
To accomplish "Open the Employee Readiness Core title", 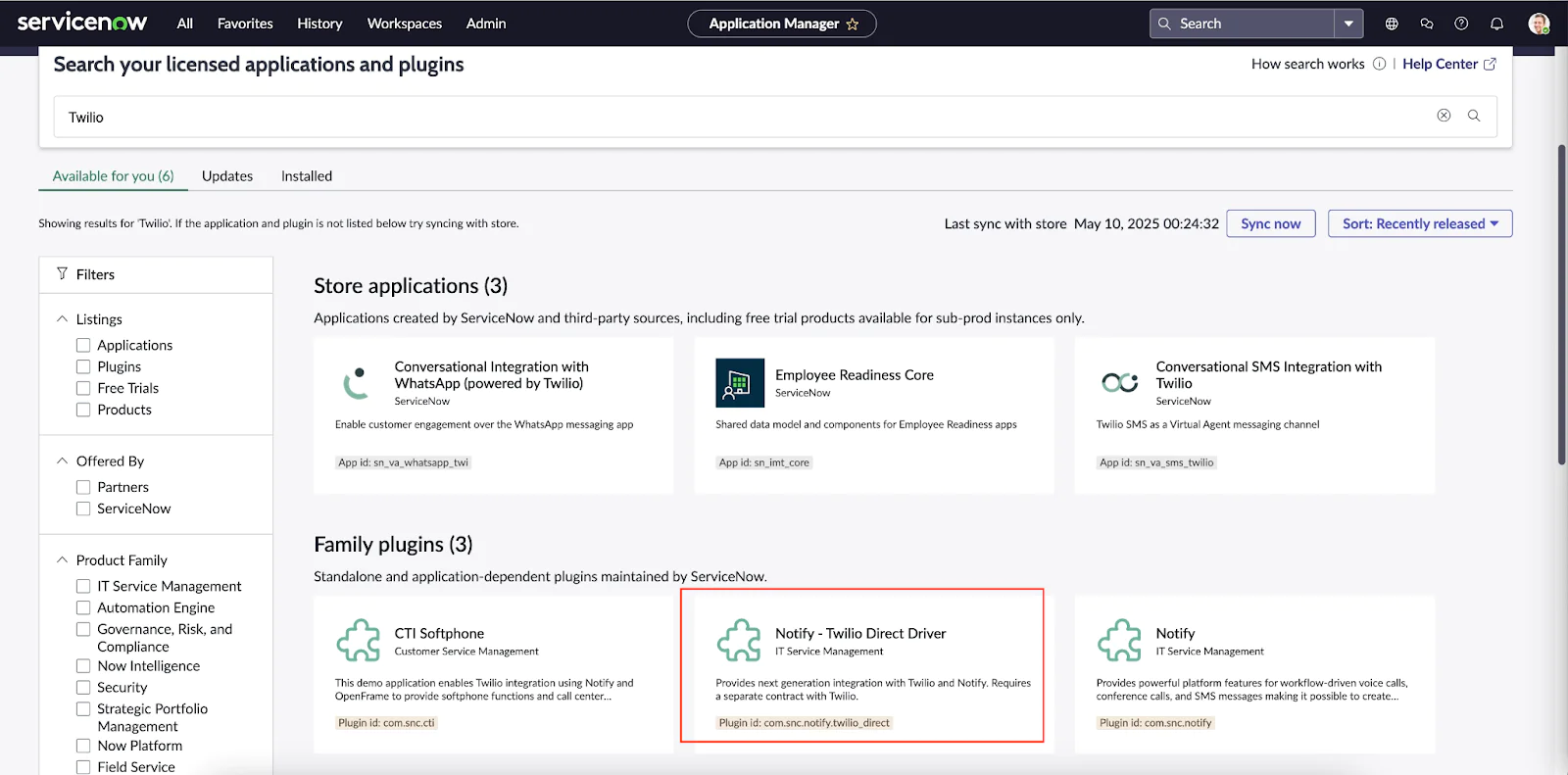I will (x=855, y=374).
